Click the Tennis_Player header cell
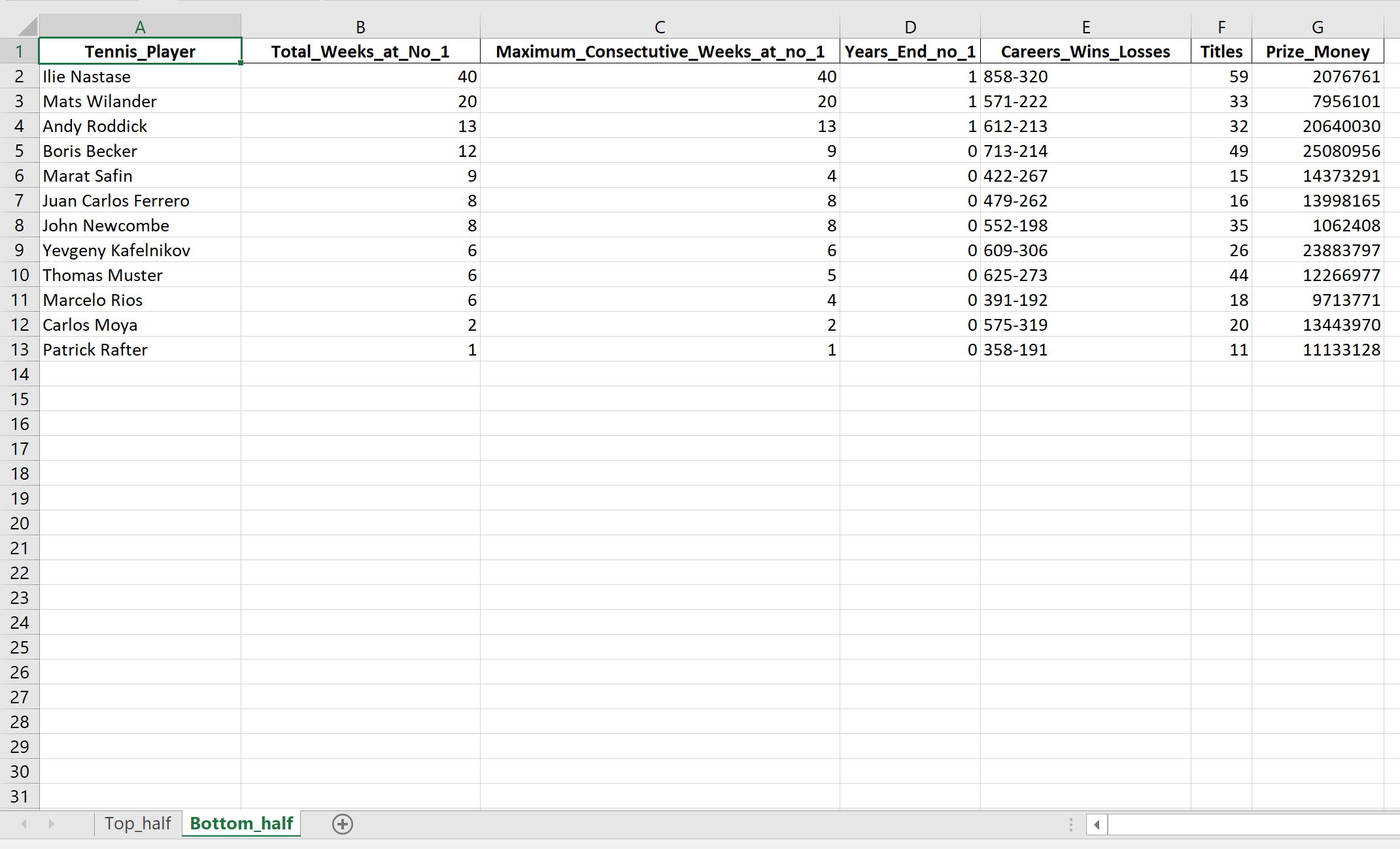Screen dimensions: 1400x849 (140, 52)
